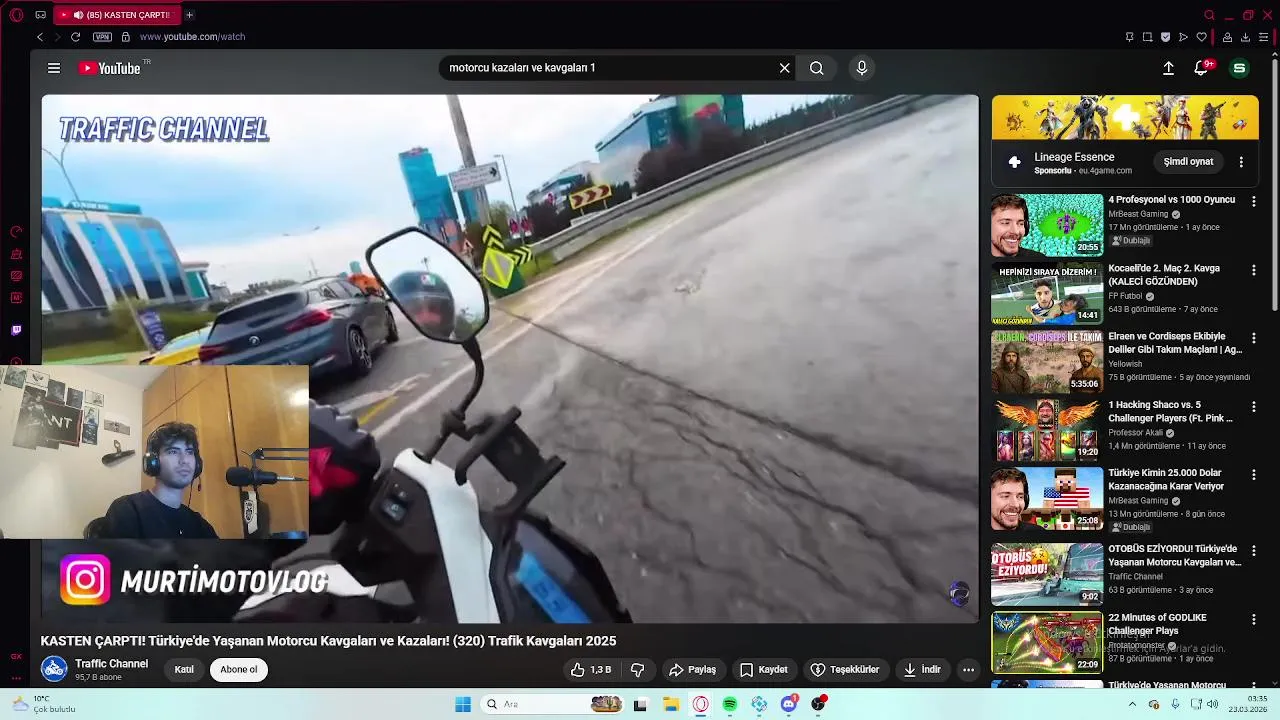Click the taskbar Ara search box

(552, 704)
